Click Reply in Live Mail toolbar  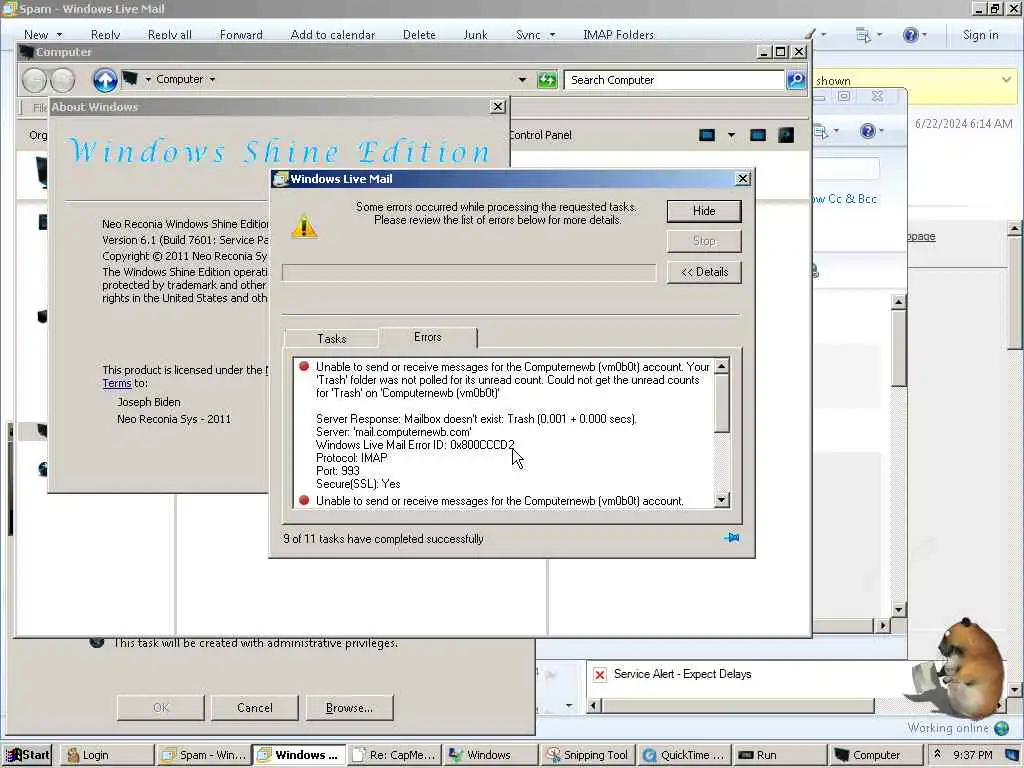105,35
